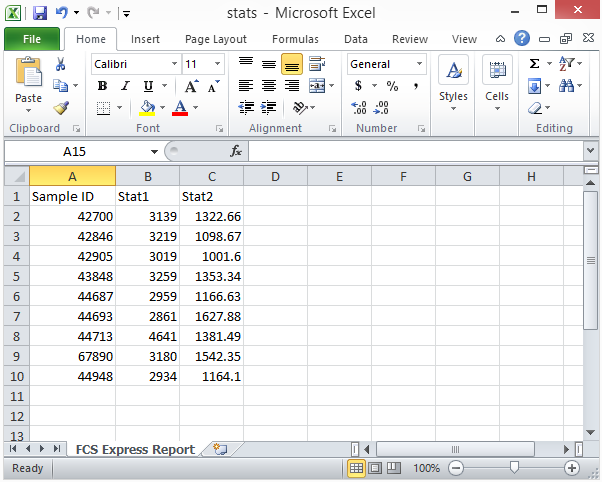The height and width of the screenshot is (482, 602).
Task: Open the Name Box dropdown arrow
Action: 154,151
